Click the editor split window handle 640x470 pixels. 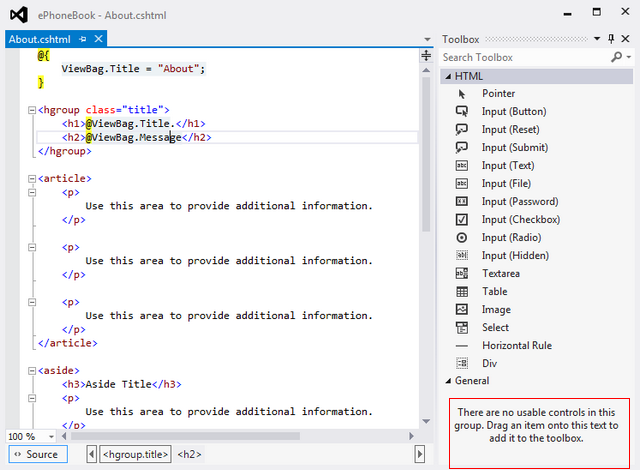click(426, 55)
